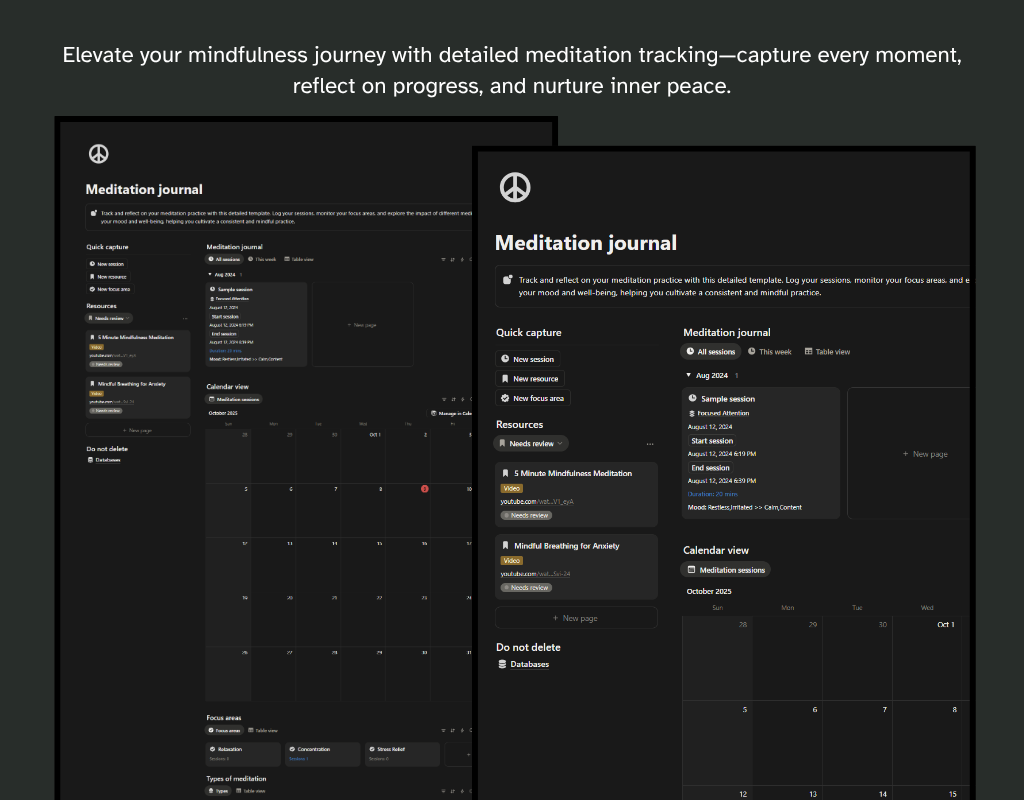Click the lightning automation icon in the Types of meditation toolbar

462,790
